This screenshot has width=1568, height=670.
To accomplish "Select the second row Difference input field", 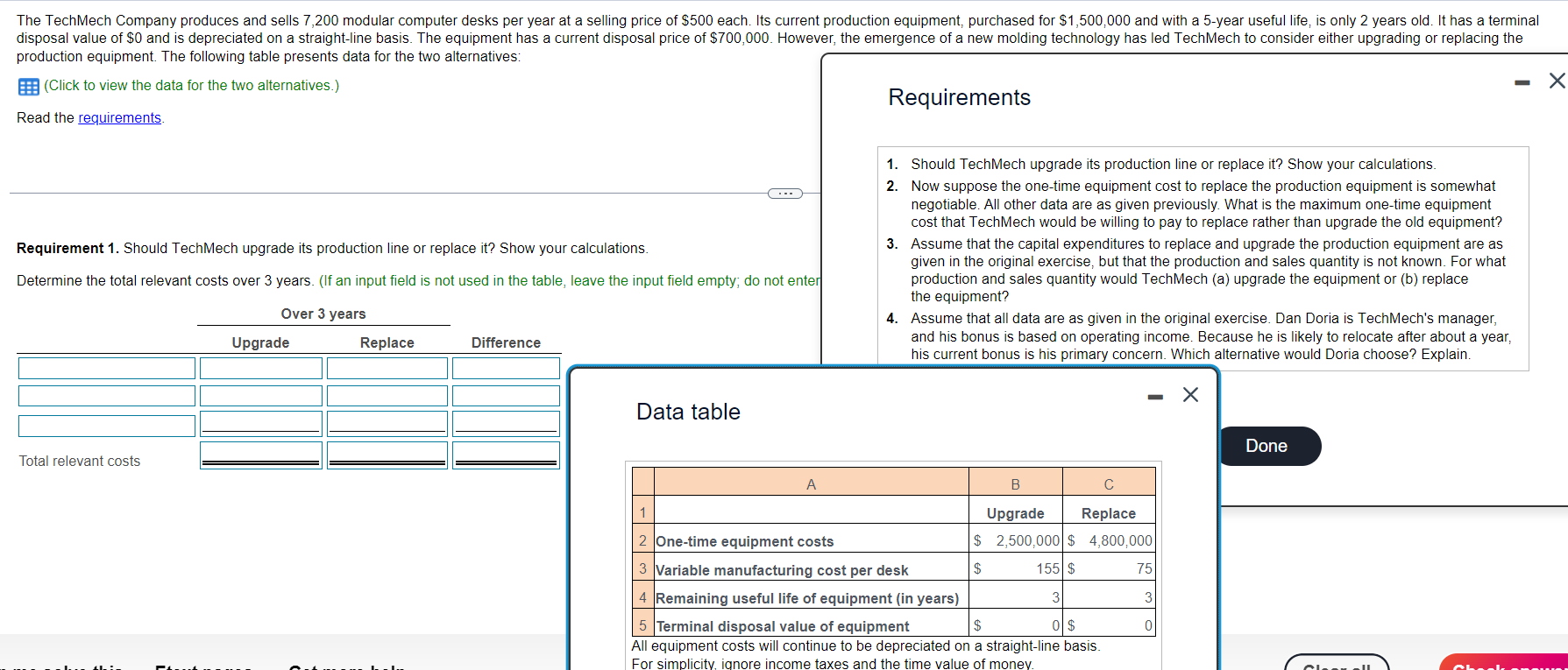I will point(506,396).
